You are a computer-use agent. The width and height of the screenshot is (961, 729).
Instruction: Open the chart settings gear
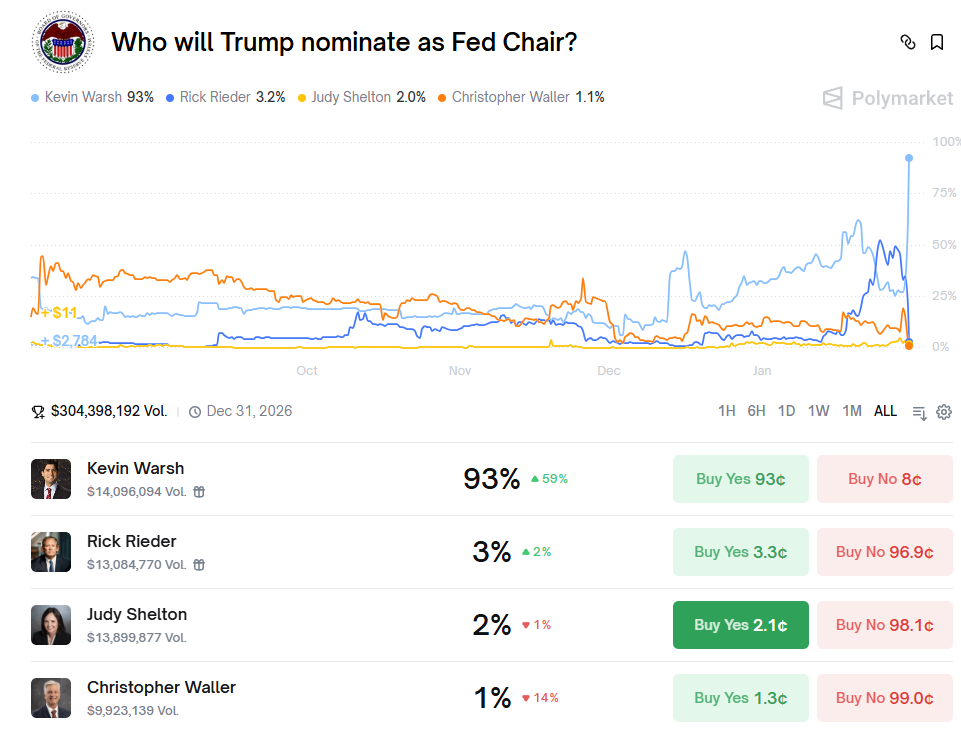tap(944, 412)
